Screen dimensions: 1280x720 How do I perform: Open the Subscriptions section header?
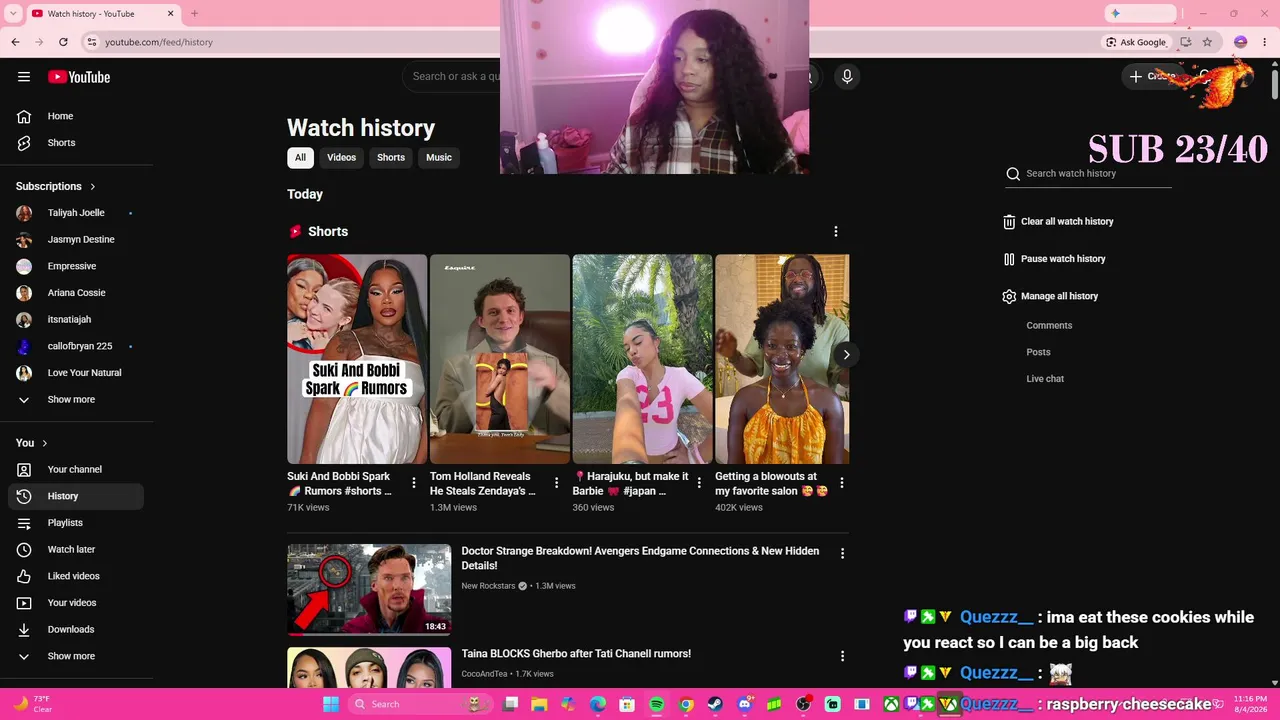click(56, 186)
